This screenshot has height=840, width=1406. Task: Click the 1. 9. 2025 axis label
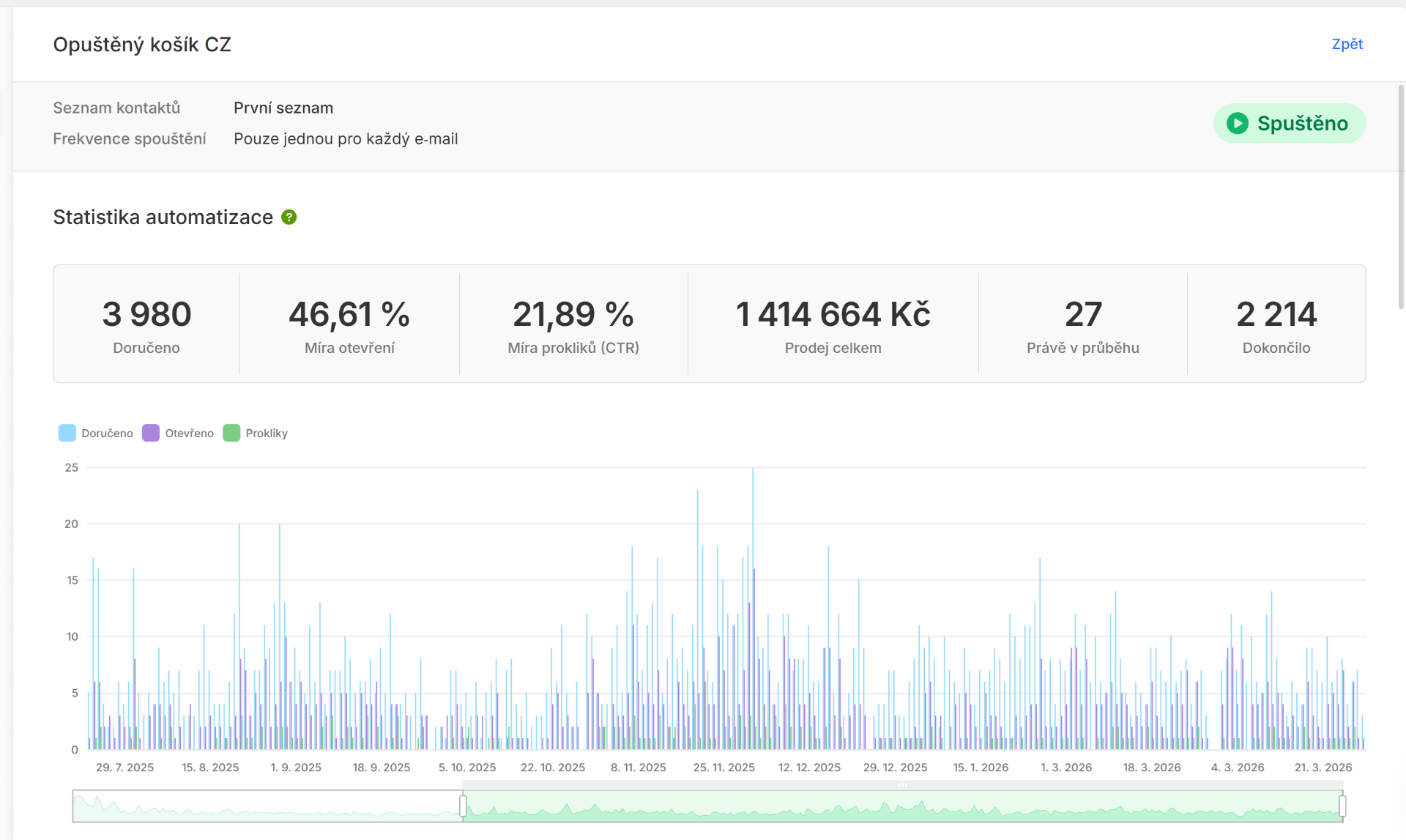pos(296,767)
